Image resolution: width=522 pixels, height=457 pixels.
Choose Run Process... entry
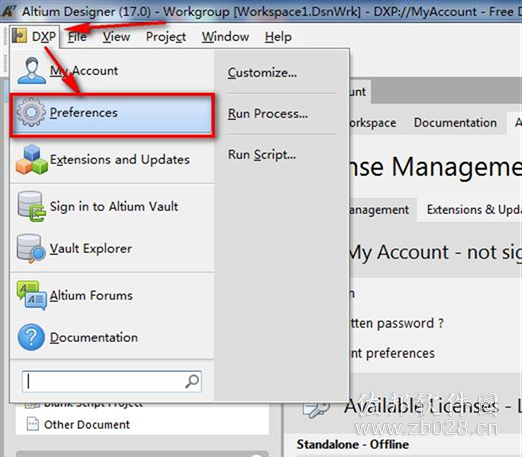pyautogui.click(x=268, y=114)
